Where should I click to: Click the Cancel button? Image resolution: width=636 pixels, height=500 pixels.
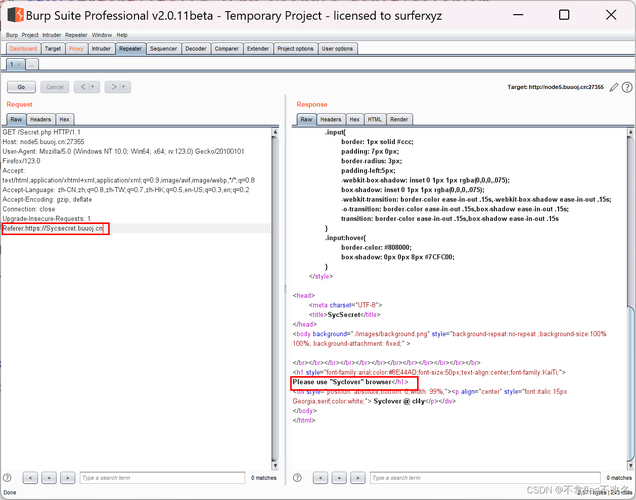(55, 87)
